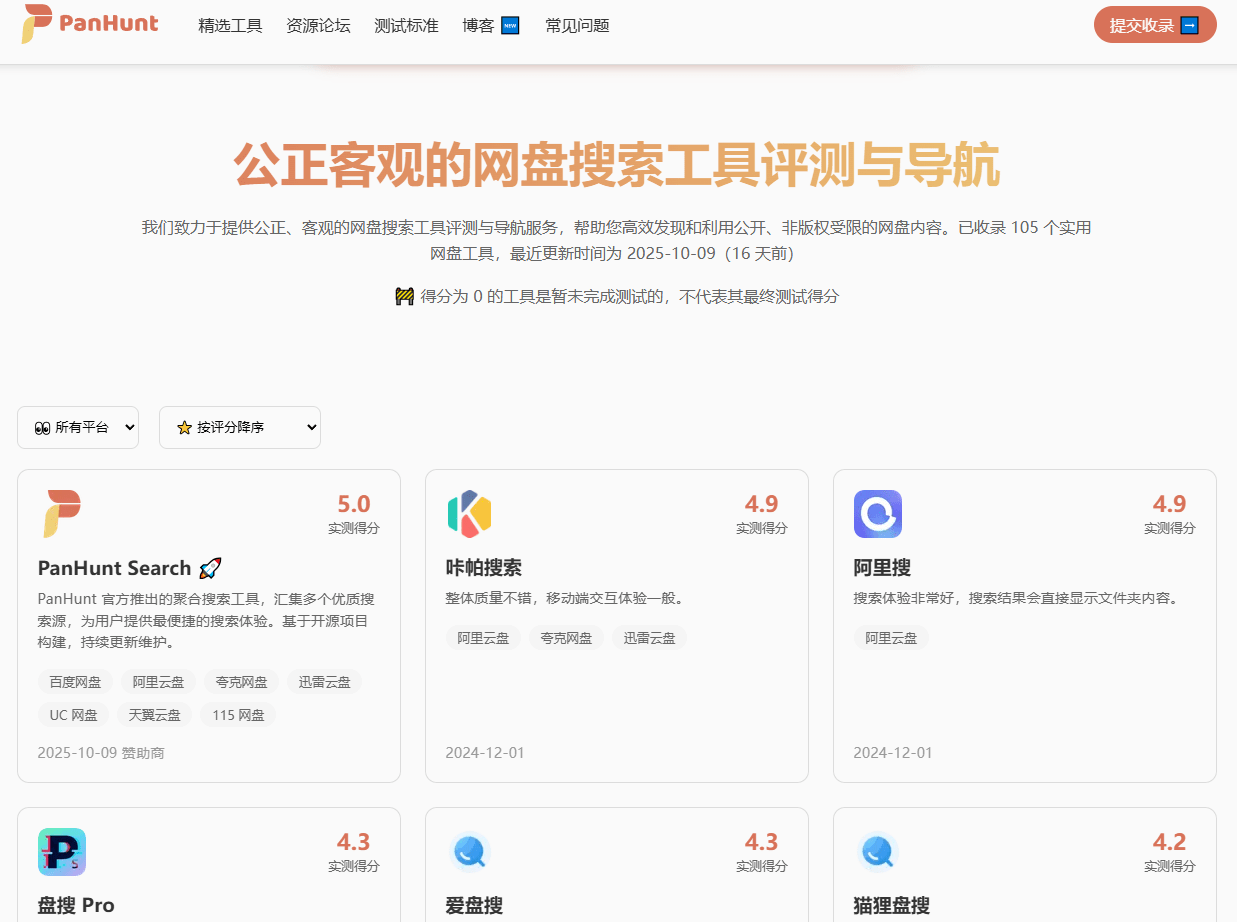Expand the 115 网盘 tag filter

237,714
